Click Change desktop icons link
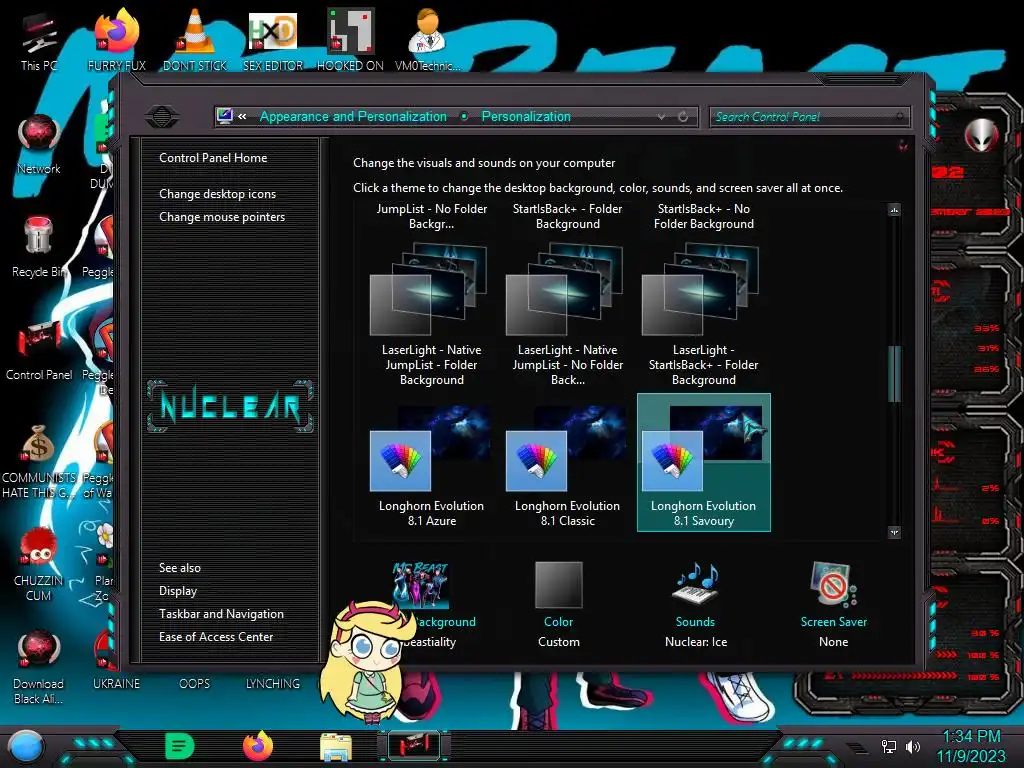Image resolution: width=1024 pixels, height=768 pixels. [217, 194]
